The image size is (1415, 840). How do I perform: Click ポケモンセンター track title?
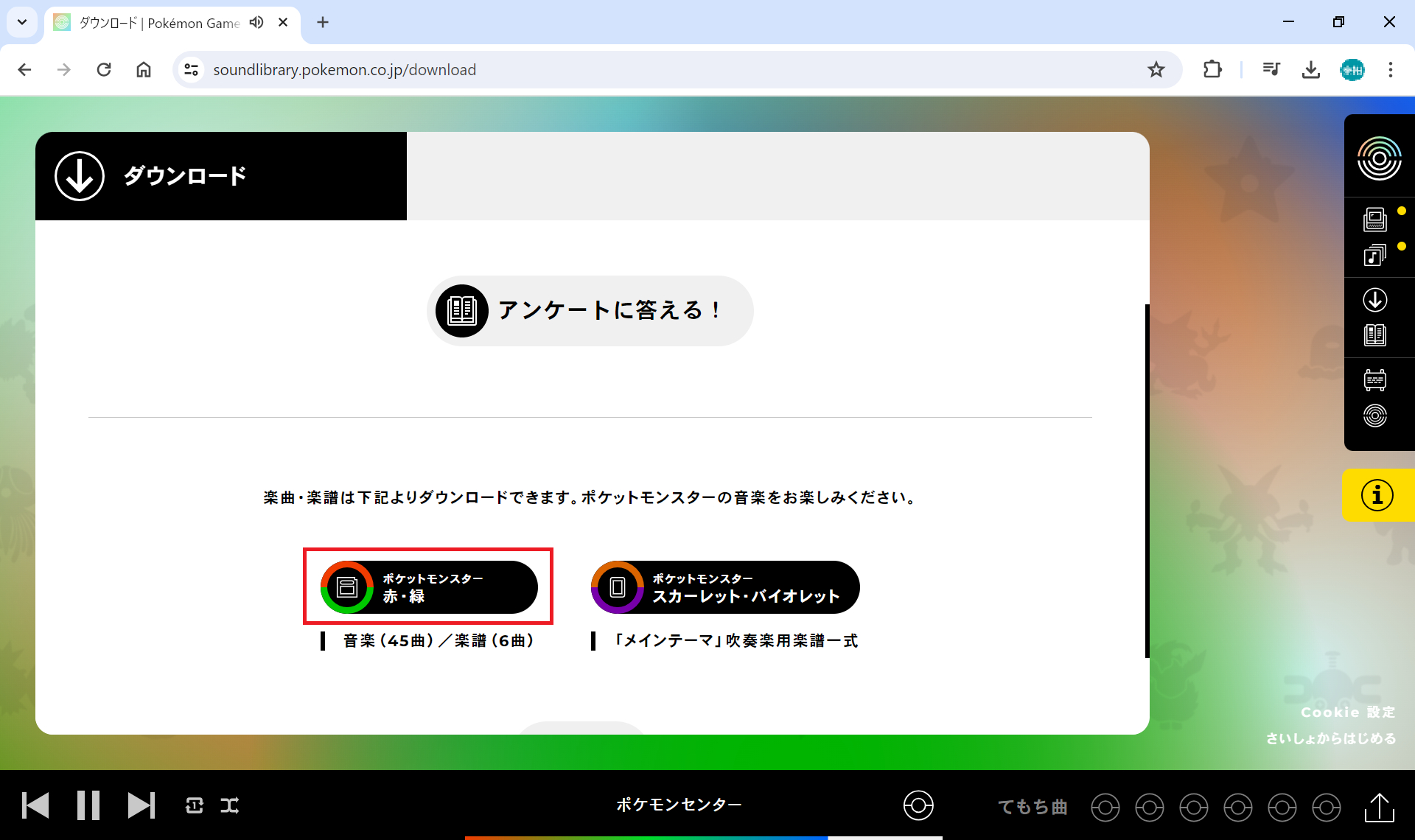[679, 805]
